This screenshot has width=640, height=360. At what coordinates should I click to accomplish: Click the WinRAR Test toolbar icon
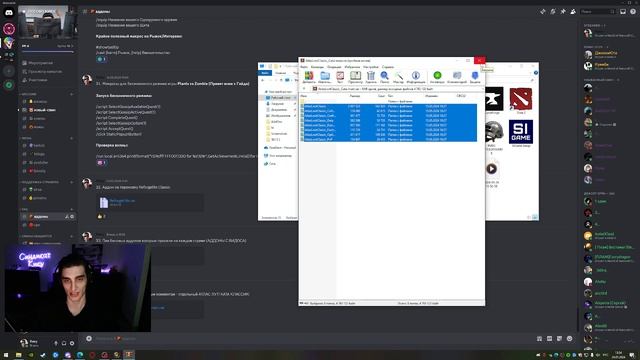(x=340, y=76)
